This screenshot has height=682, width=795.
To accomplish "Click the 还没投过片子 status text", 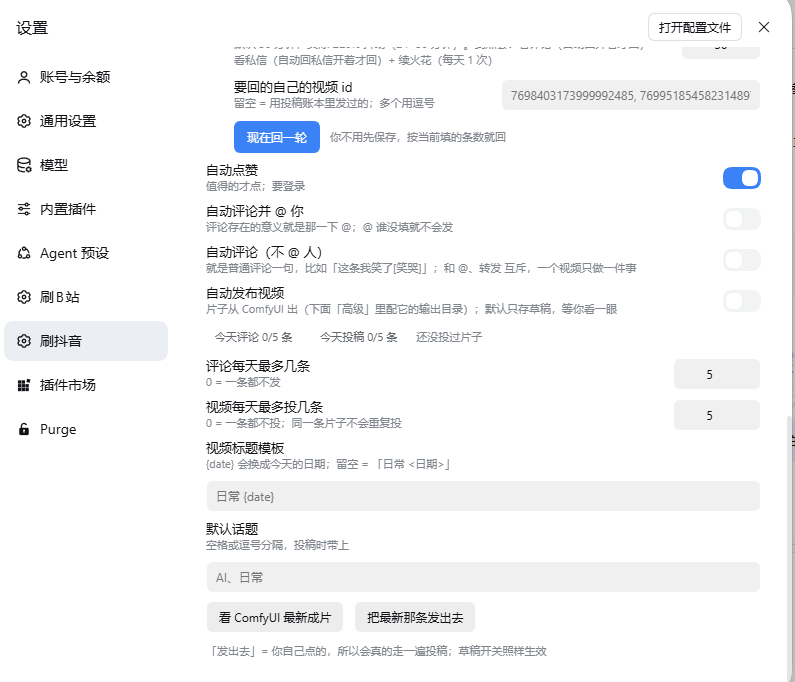I will [x=449, y=337].
